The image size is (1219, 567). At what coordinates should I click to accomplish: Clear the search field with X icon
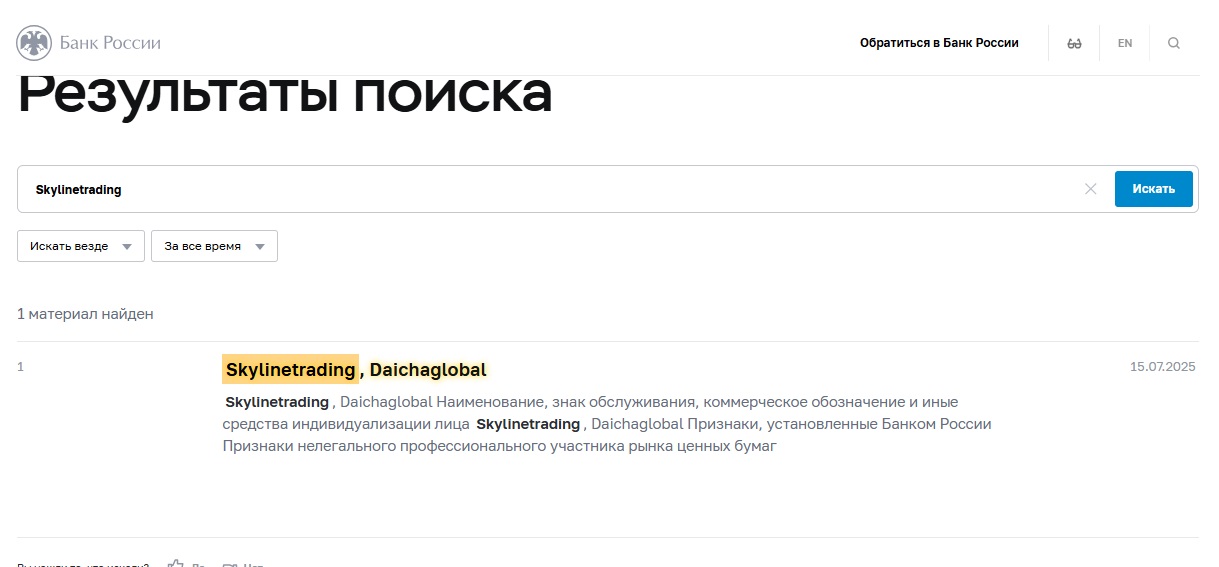pos(1090,189)
